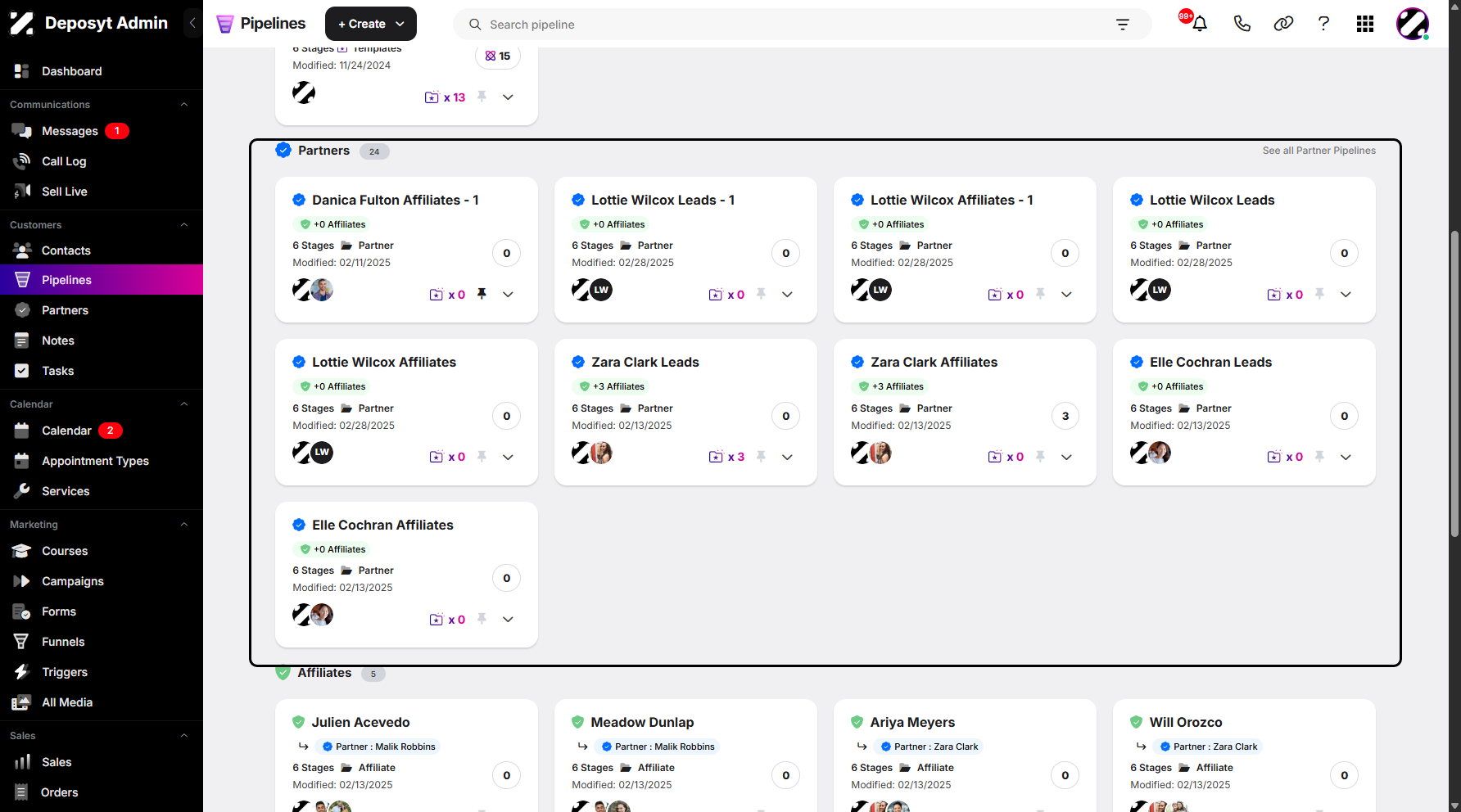
Task: Pin the Elle Cochran Leads pipeline
Action: pyautogui.click(x=1319, y=457)
